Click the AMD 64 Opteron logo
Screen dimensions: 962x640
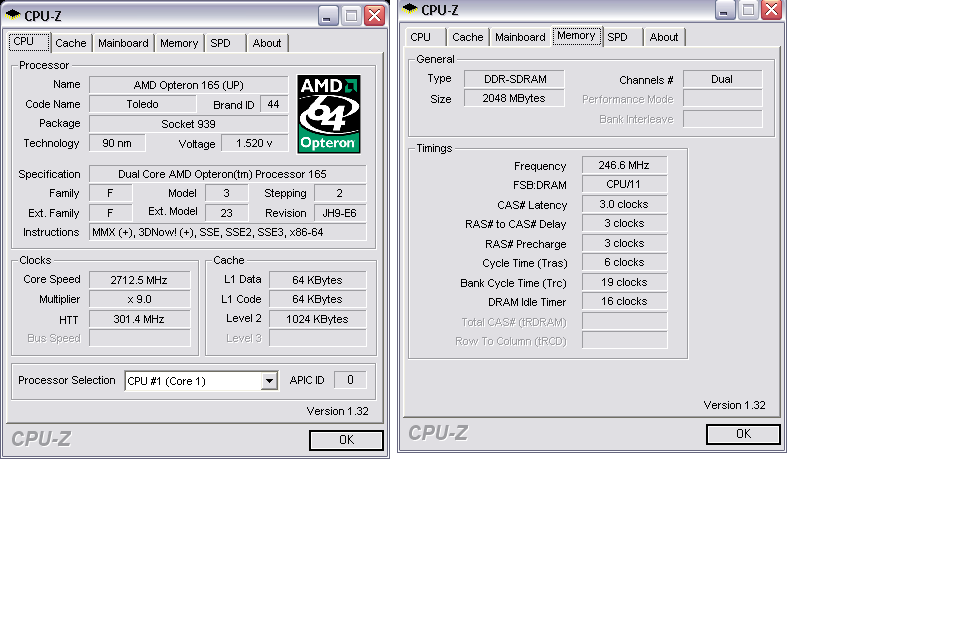pyautogui.click(x=329, y=114)
